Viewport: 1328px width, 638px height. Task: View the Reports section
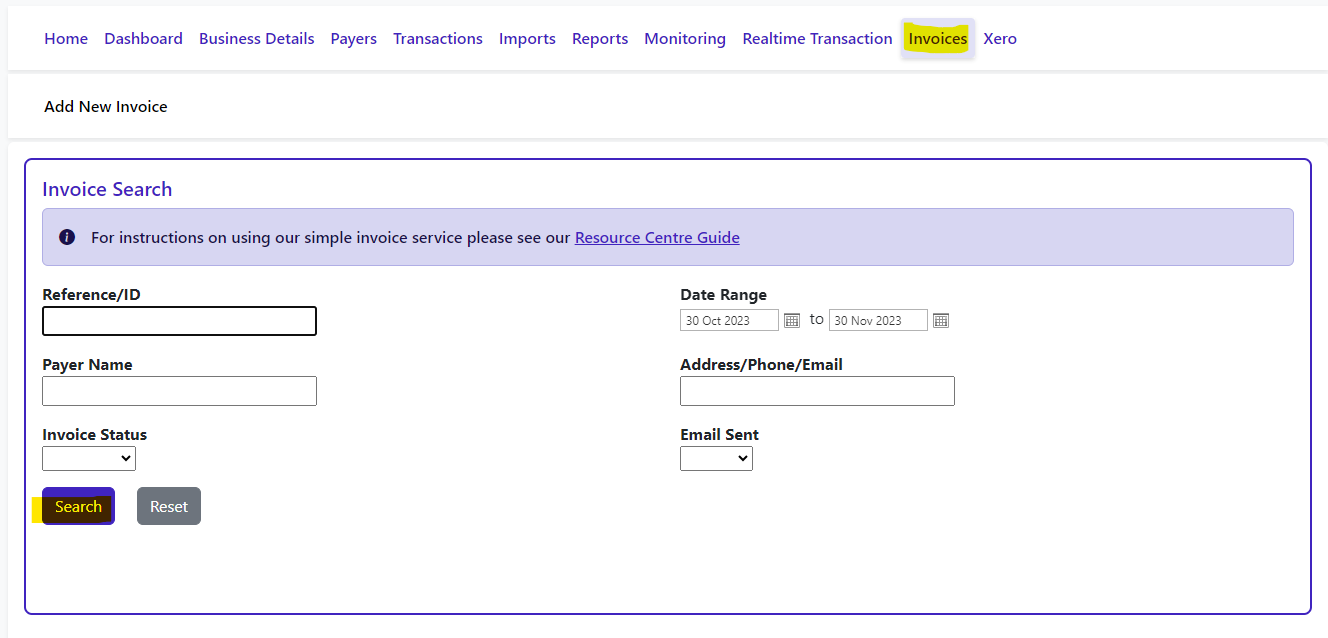pos(600,39)
